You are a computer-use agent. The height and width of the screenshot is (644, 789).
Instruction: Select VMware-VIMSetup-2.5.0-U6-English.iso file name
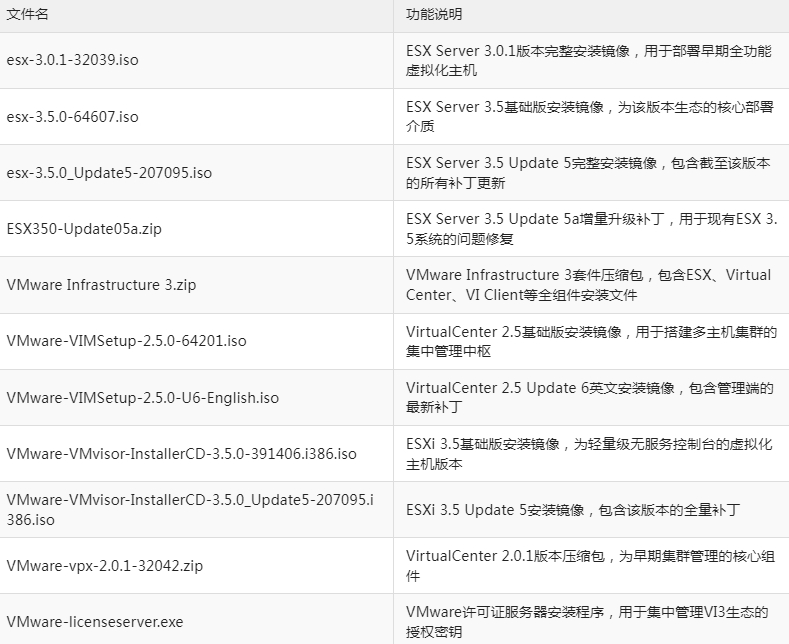[142, 398]
